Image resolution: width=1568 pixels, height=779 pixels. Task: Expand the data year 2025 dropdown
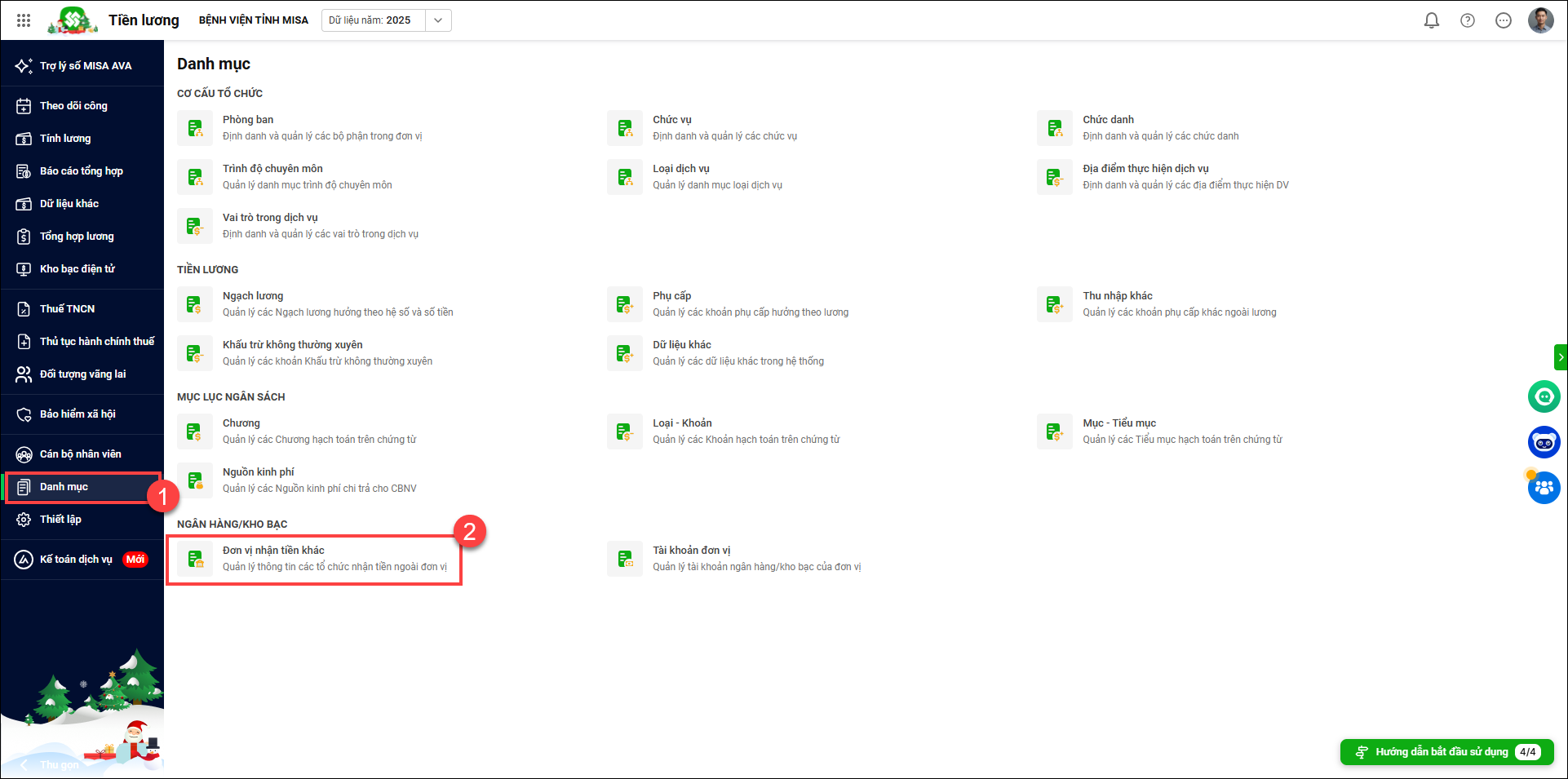438,20
